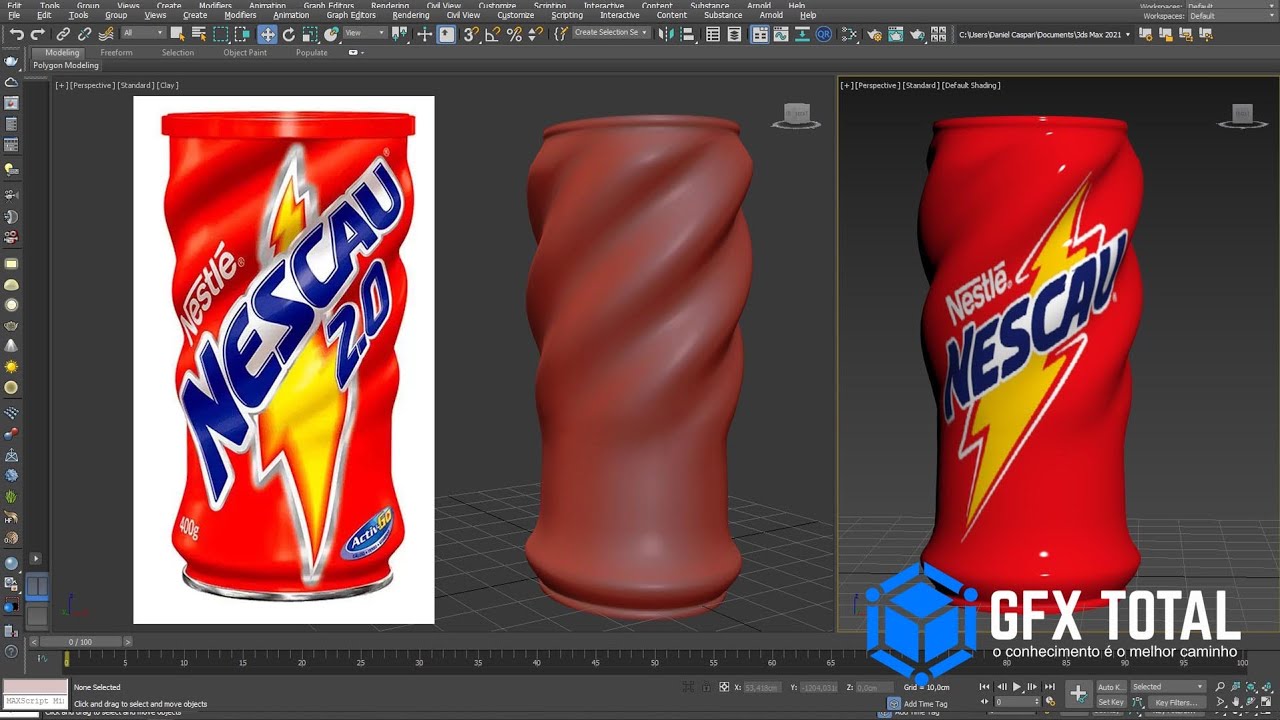Click the Select and Place tool

pyautogui.click(x=330, y=33)
